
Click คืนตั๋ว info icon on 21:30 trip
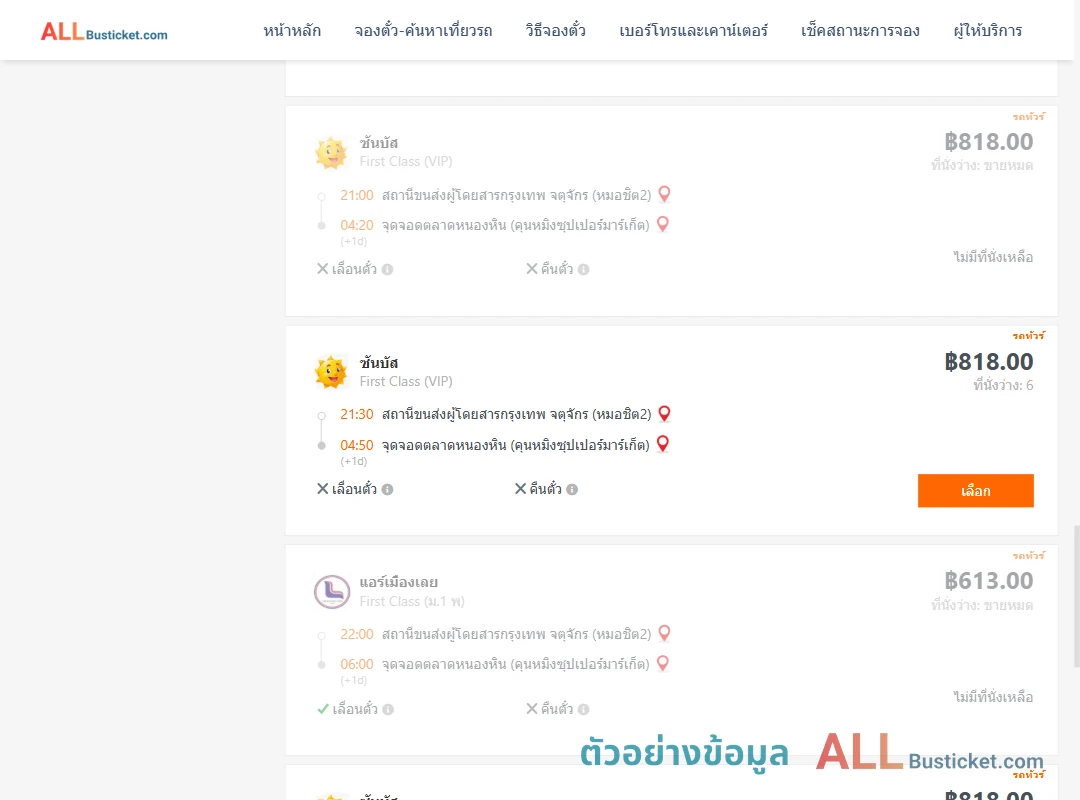pos(572,489)
